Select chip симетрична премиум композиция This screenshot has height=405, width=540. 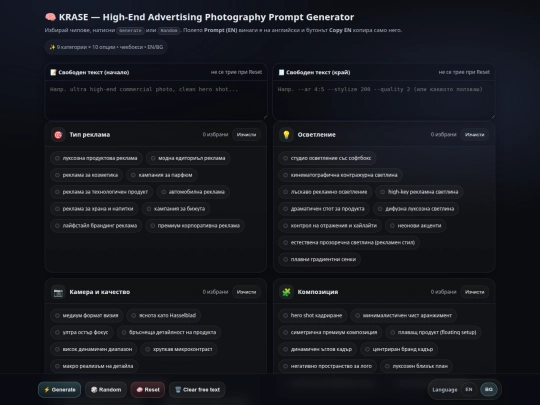pos(330,332)
